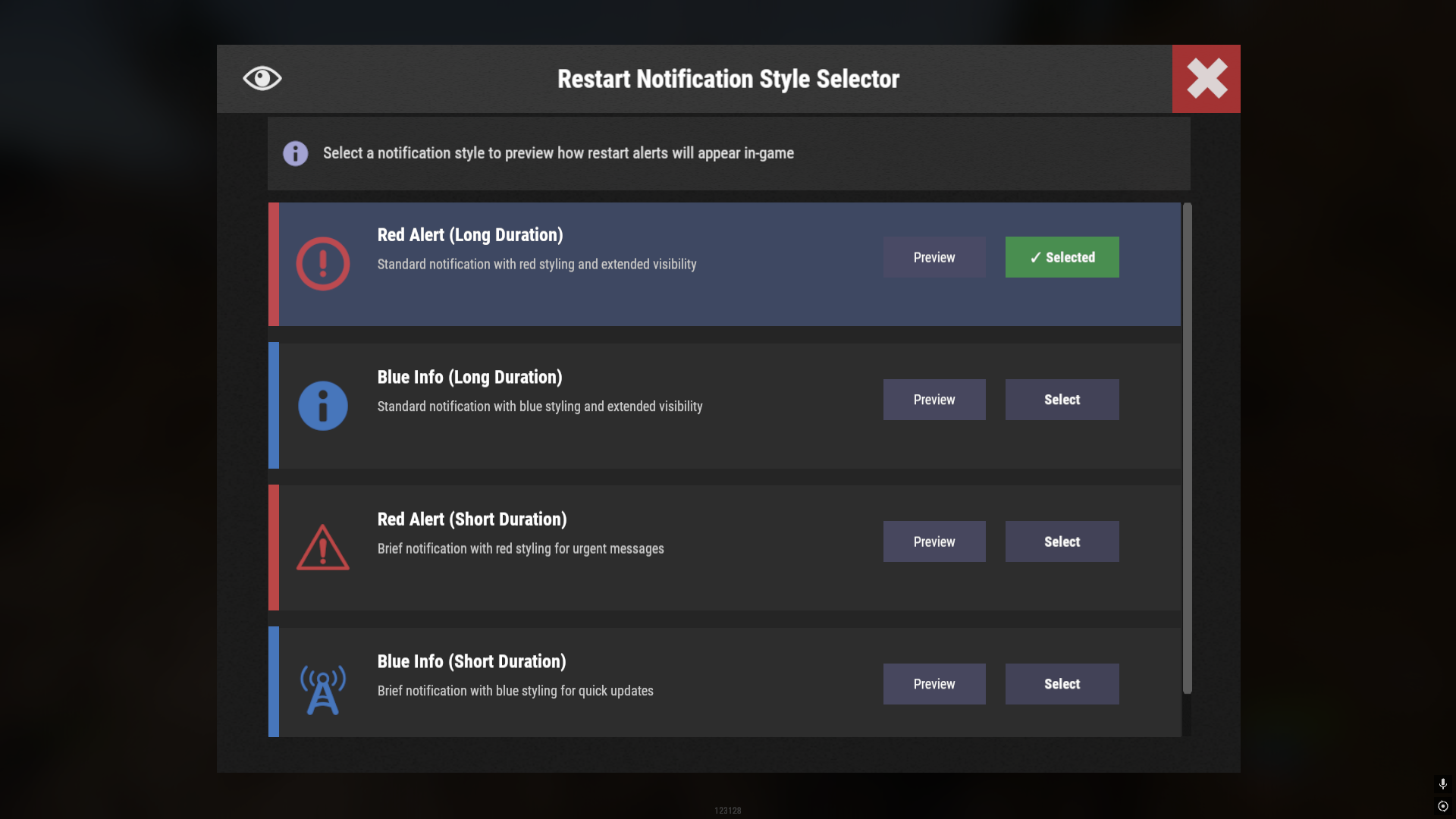Select the Red Alert (Short Duration) style
This screenshot has width=1456, height=819.
(x=1062, y=541)
